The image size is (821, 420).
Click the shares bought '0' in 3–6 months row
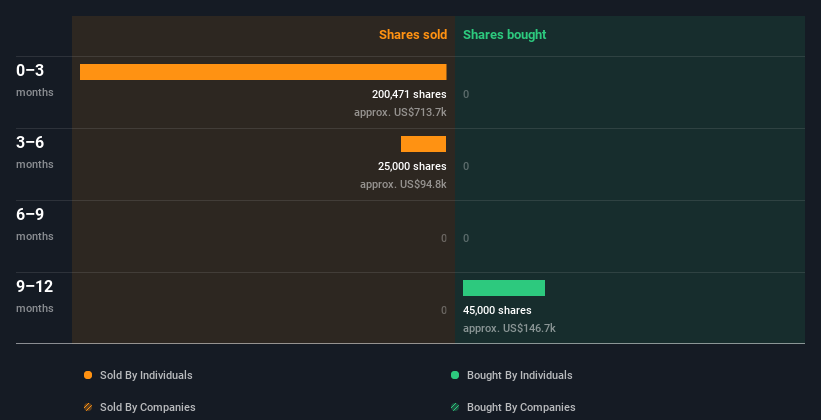point(466,166)
